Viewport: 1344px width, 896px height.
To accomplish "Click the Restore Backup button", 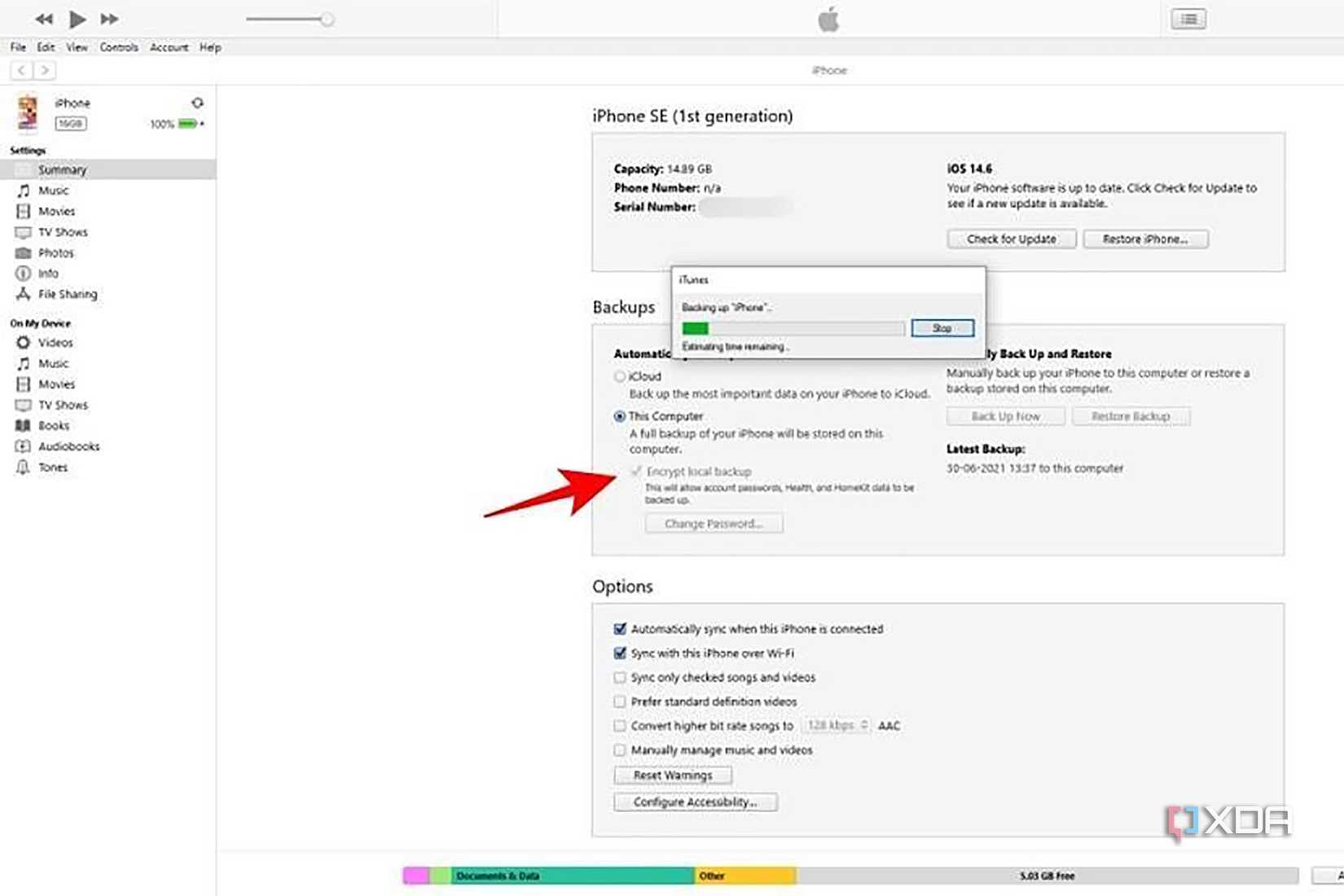I will pyautogui.click(x=1131, y=416).
